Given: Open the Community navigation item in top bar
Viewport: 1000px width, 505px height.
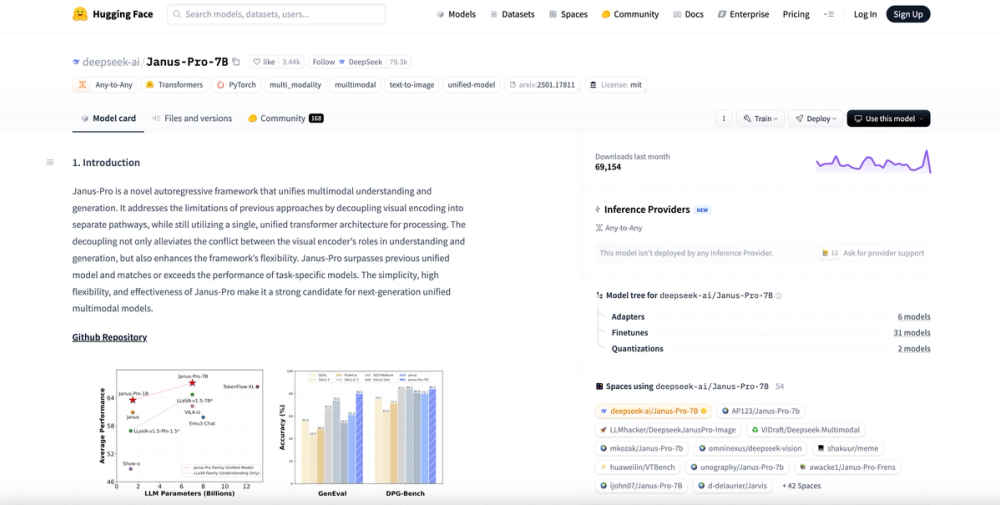Looking at the screenshot, I should [x=630, y=14].
